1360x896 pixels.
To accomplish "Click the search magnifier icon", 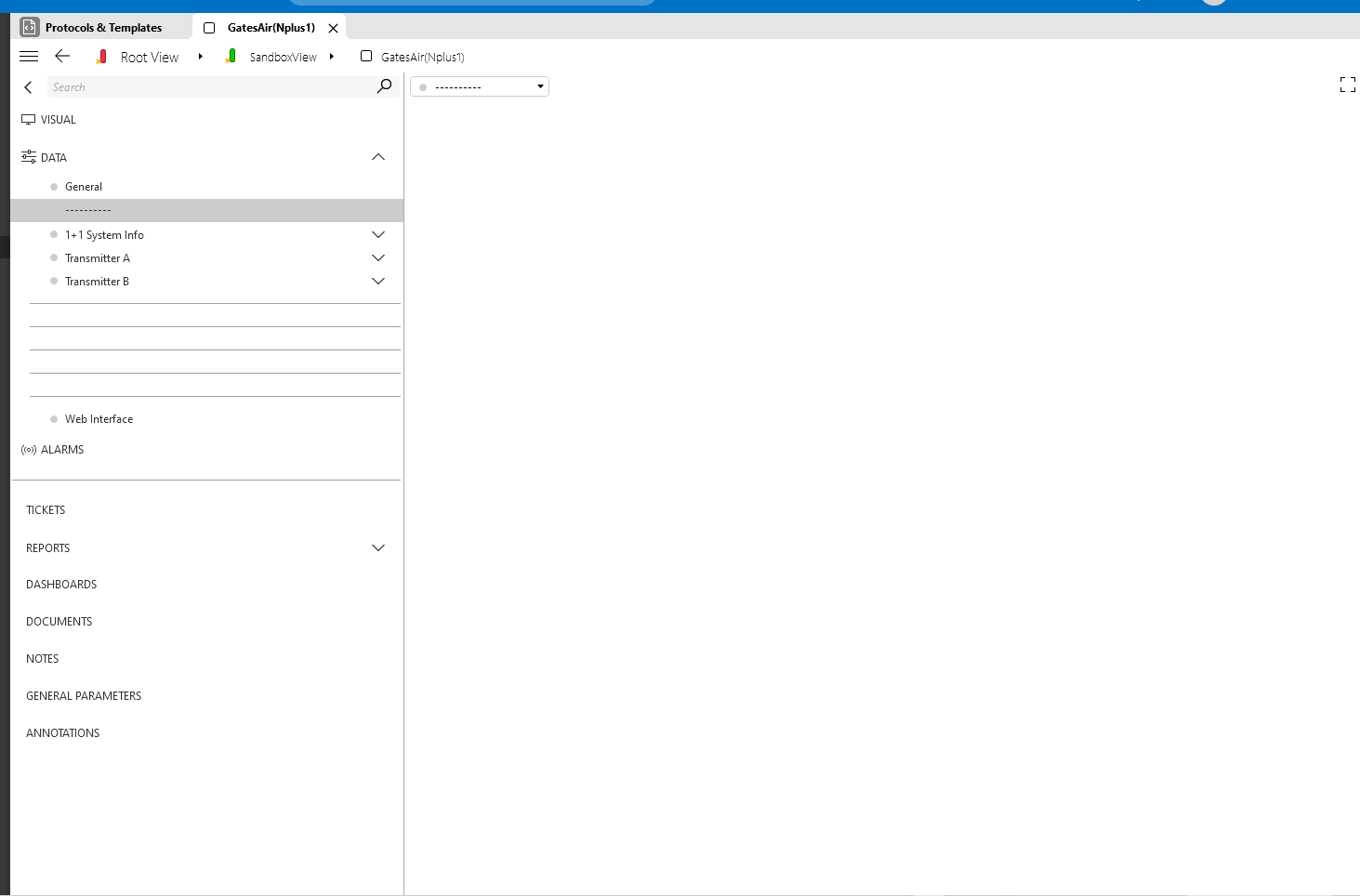I will (384, 86).
